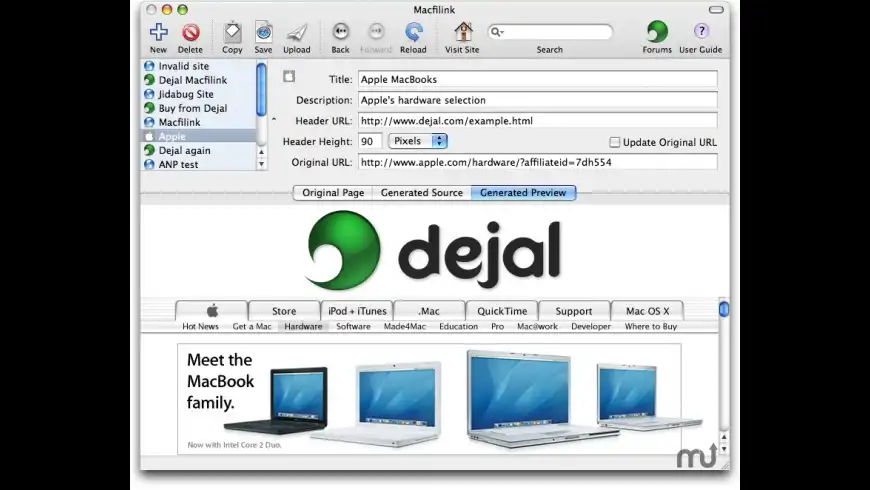Screen dimensions: 870x490
Task: Click the Forward toolbar icon
Action: click(x=376, y=32)
